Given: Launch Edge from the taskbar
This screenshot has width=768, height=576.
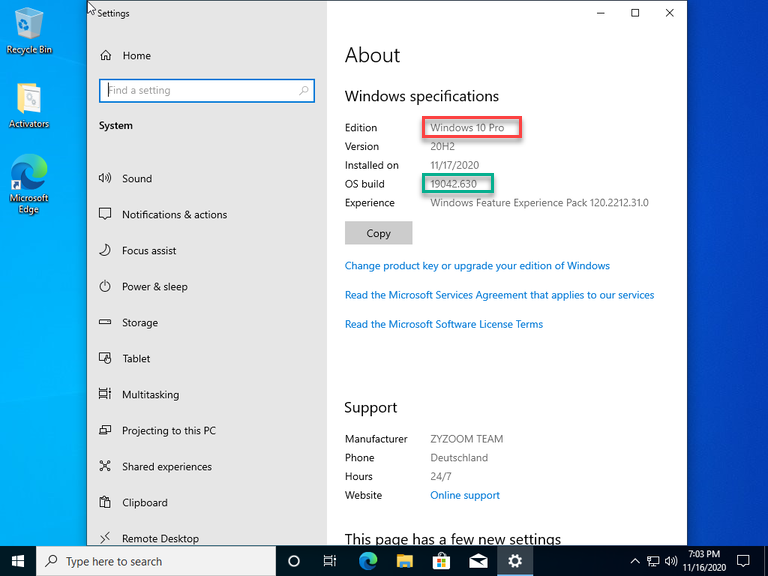Looking at the screenshot, I should coord(368,561).
